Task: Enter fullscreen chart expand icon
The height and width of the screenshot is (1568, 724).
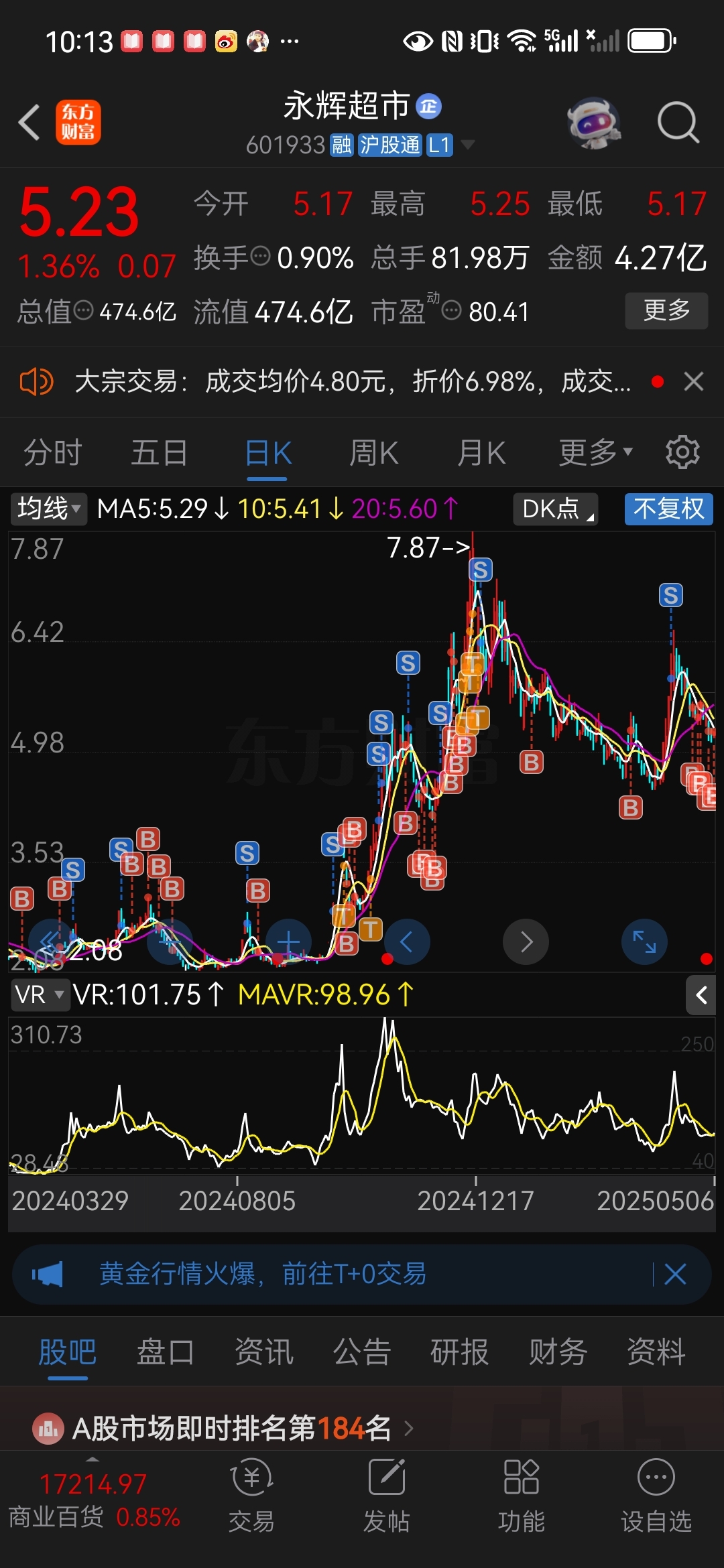Action: pos(645,941)
